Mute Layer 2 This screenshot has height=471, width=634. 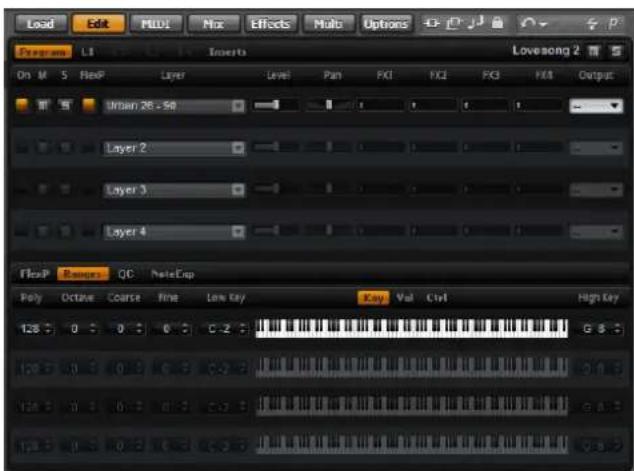click(x=43, y=148)
